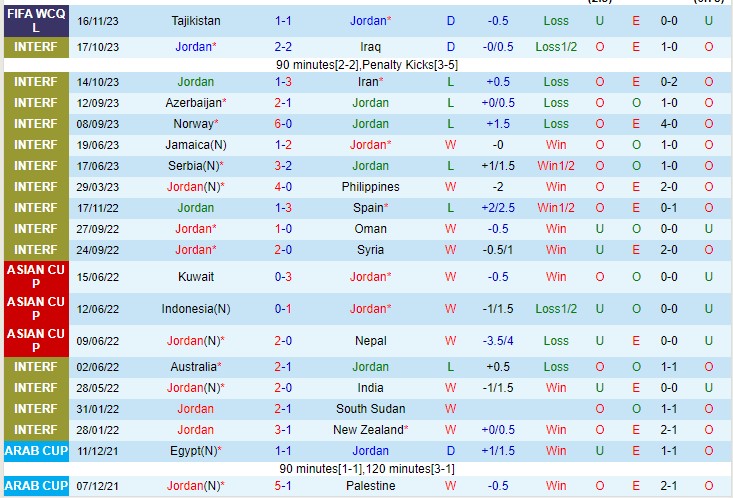733x498 pixels.
Task: Click the Azerbaijan team name
Action: pyautogui.click(x=194, y=103)
